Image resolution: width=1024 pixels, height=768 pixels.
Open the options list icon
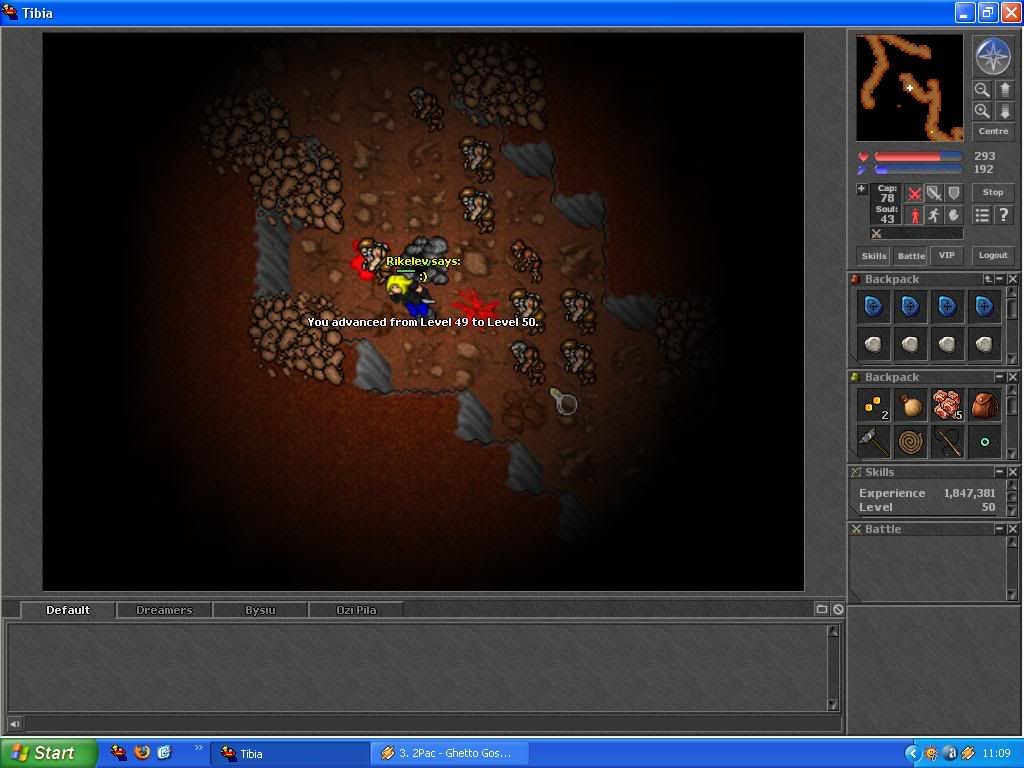(982, 215)
